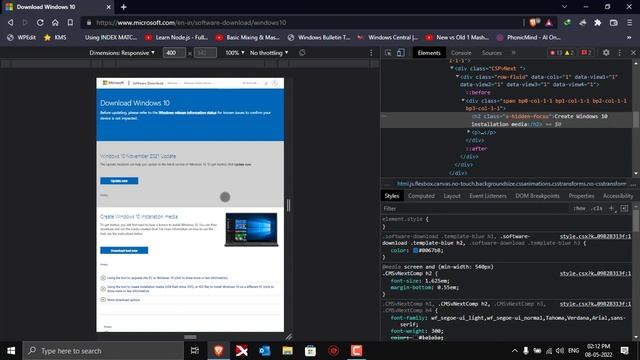This screenshot has height=360, width=640.
Task: Open DevTools settings gear
Action: [x=606, y=53]
